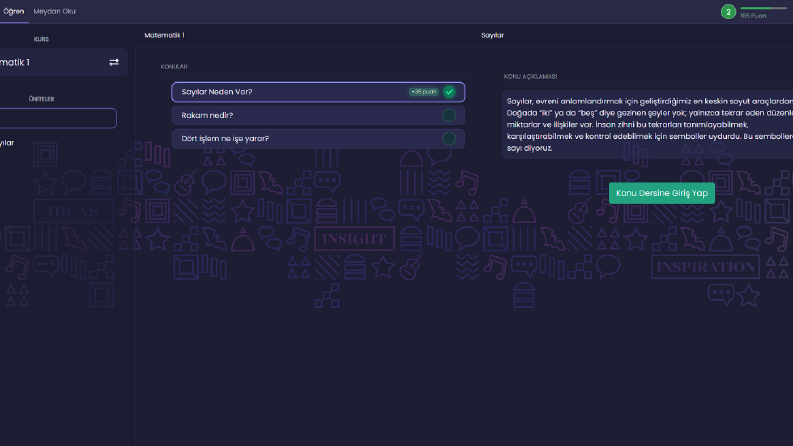Click the outlined box under Üniteler

pyautogui.click(x=58, y=118)
